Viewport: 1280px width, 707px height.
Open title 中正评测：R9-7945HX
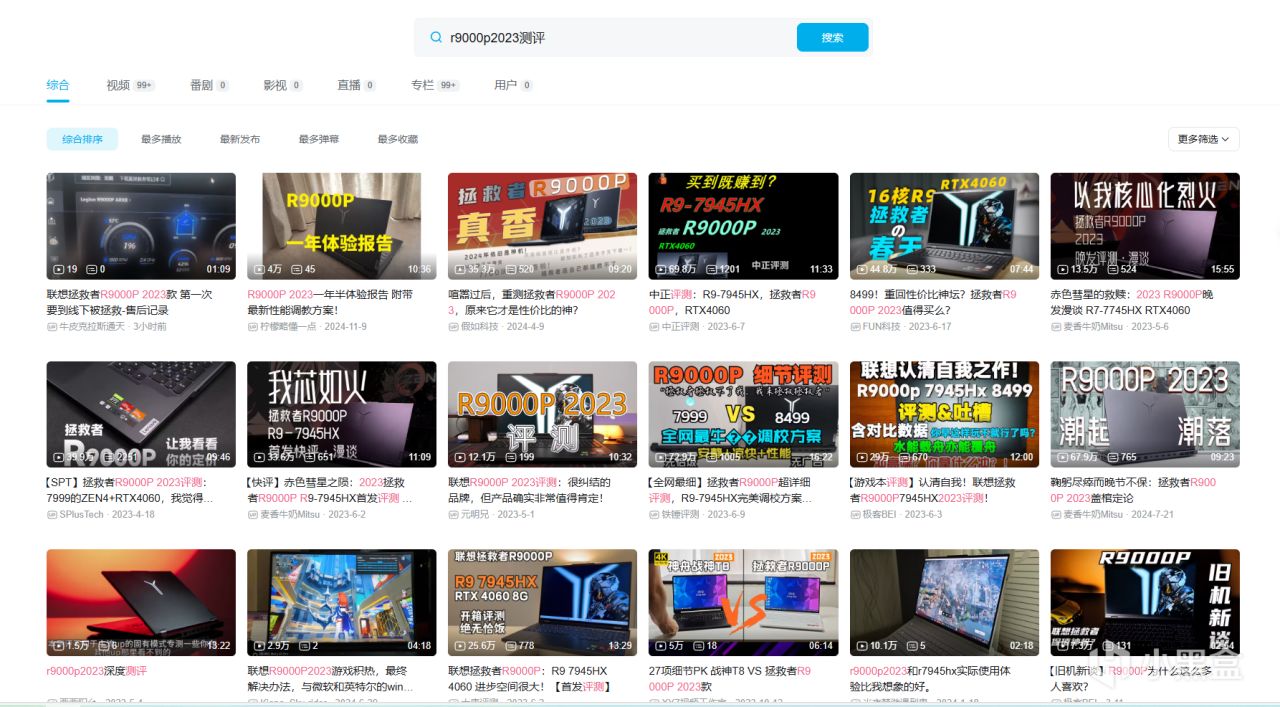733,302
